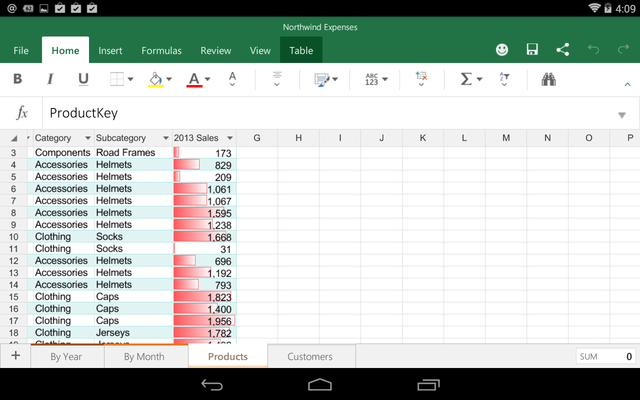
Task: Switch to the By Month sheet
Action: coord(144,357)
